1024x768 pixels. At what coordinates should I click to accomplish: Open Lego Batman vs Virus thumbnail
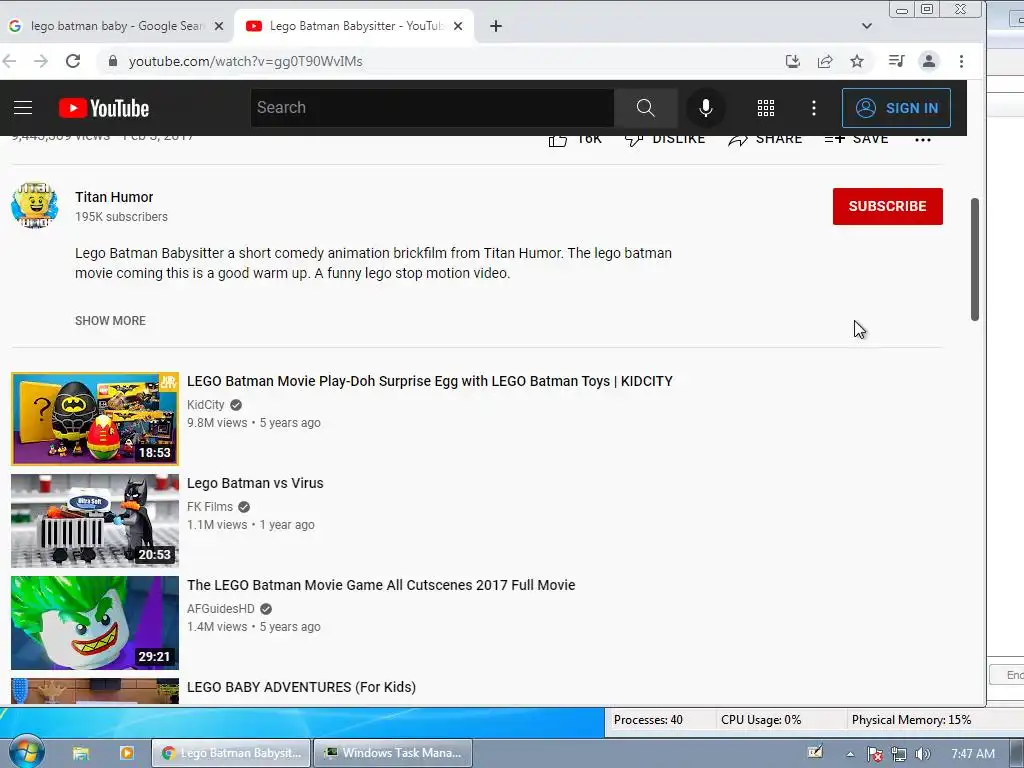tap(95, 520)
